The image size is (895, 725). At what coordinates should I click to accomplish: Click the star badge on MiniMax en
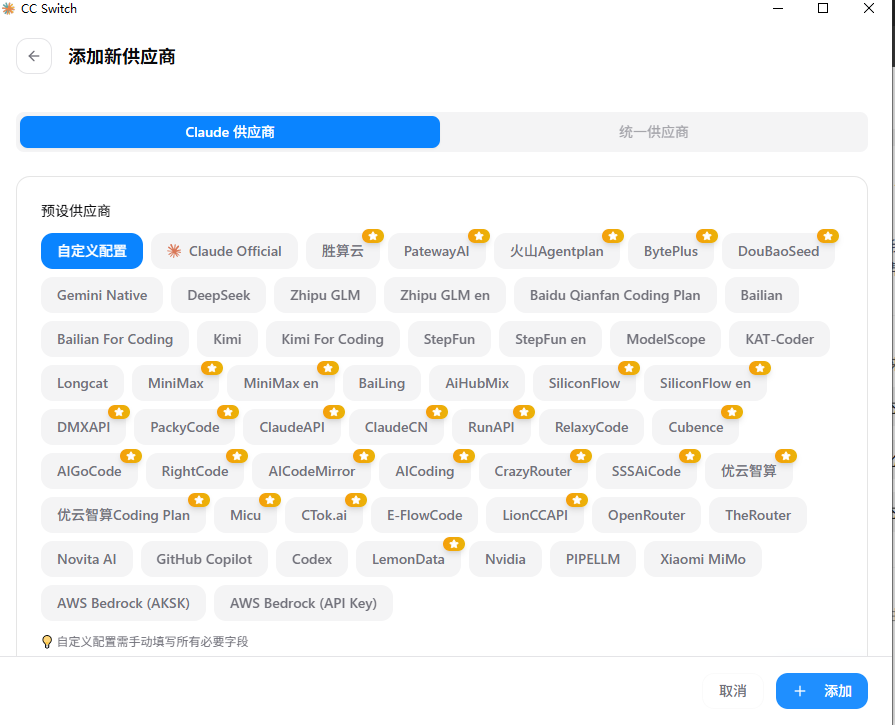click(328, 368)
